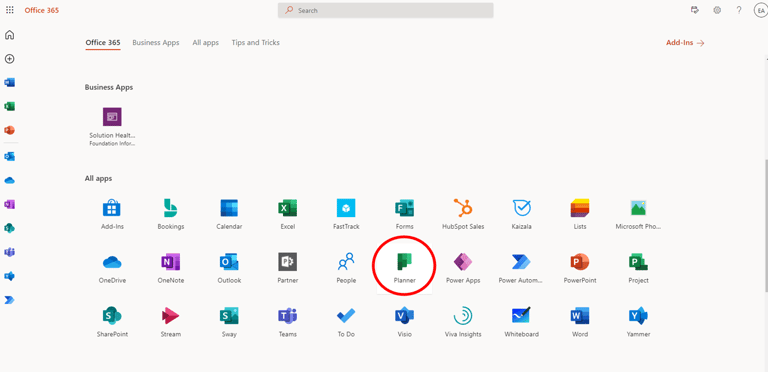Open OneNote tile in All apps
Screen dimensions: 768x372
click(x=171, y=267)
